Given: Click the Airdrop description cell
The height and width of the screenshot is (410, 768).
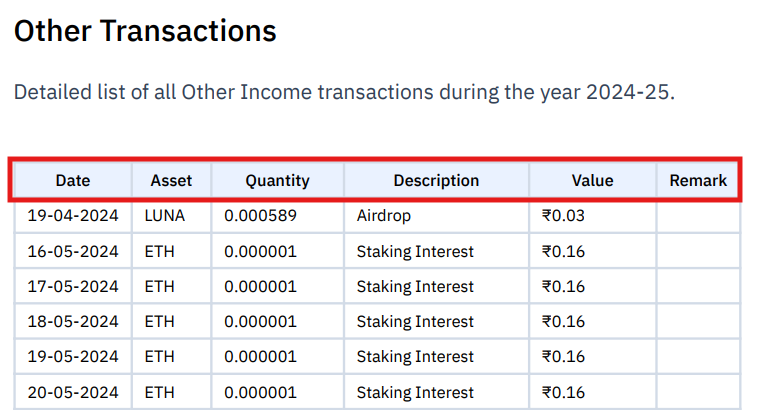Looking at the screenshot, I should [x=436, y=216].
